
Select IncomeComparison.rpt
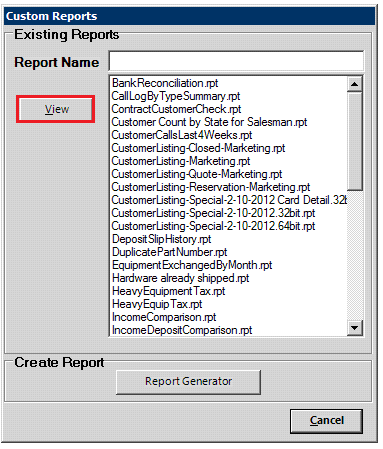point(164,317)
